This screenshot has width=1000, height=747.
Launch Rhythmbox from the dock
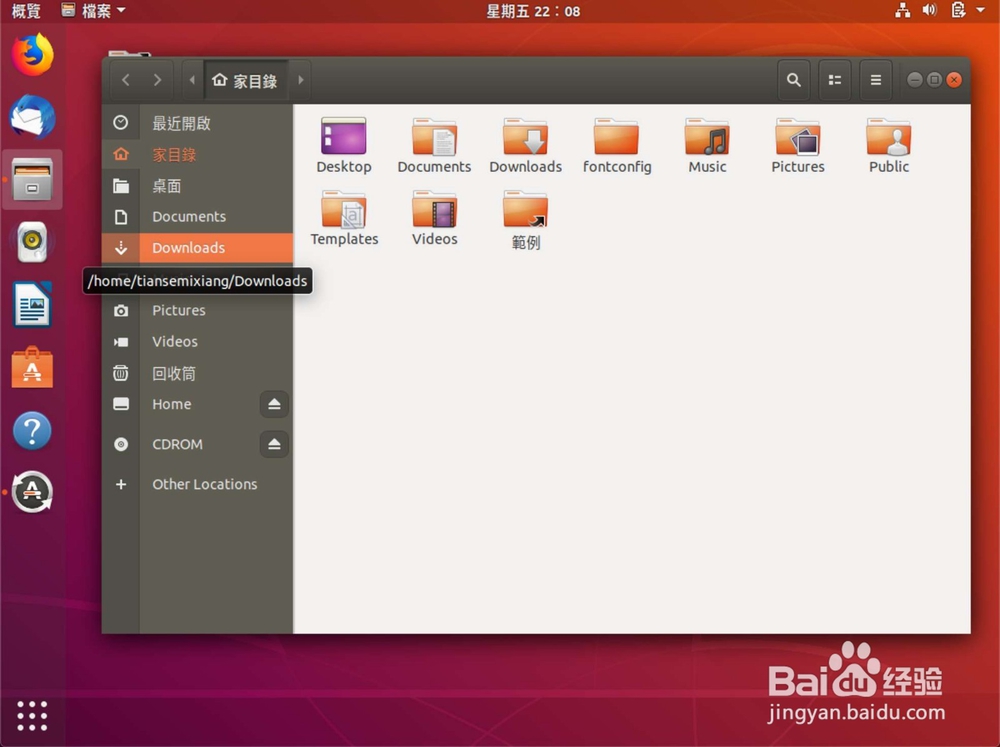click(x=33, y=242)
